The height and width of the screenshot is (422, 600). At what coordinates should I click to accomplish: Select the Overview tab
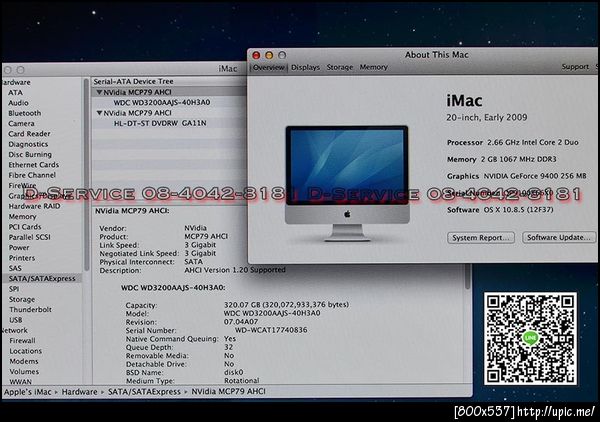(268, 67)
